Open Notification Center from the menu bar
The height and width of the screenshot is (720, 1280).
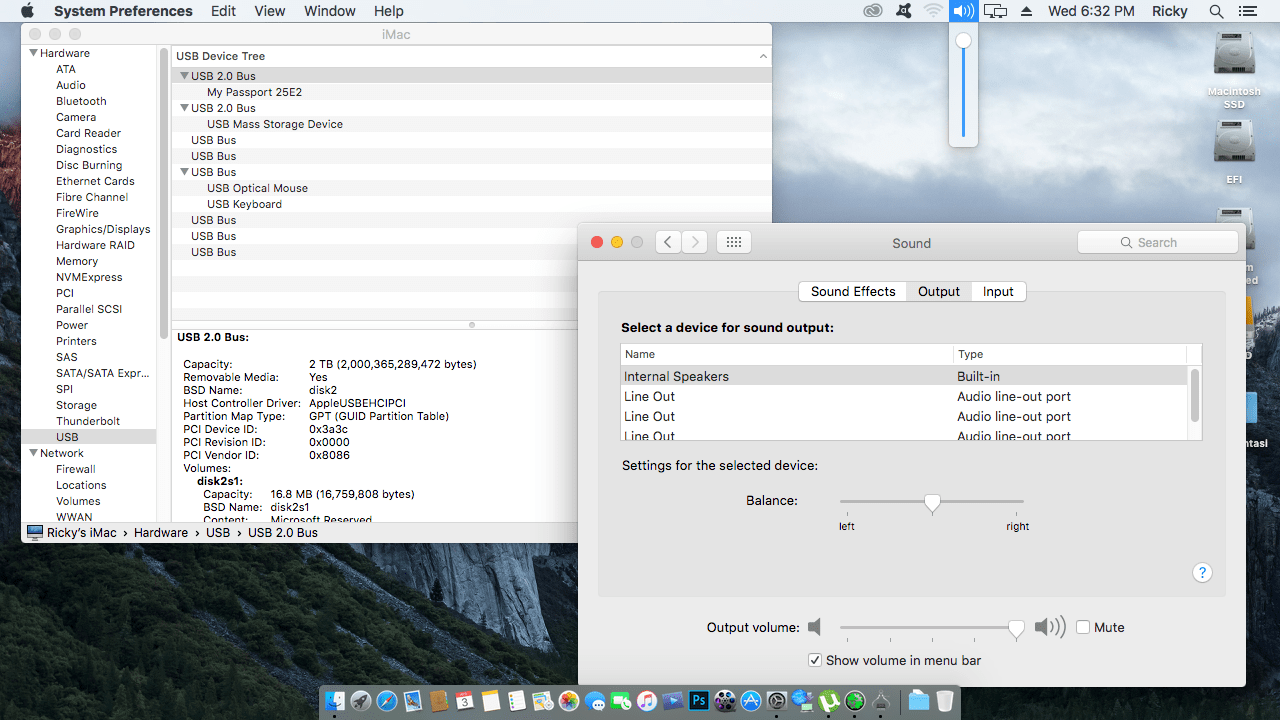coord(1247,11)
